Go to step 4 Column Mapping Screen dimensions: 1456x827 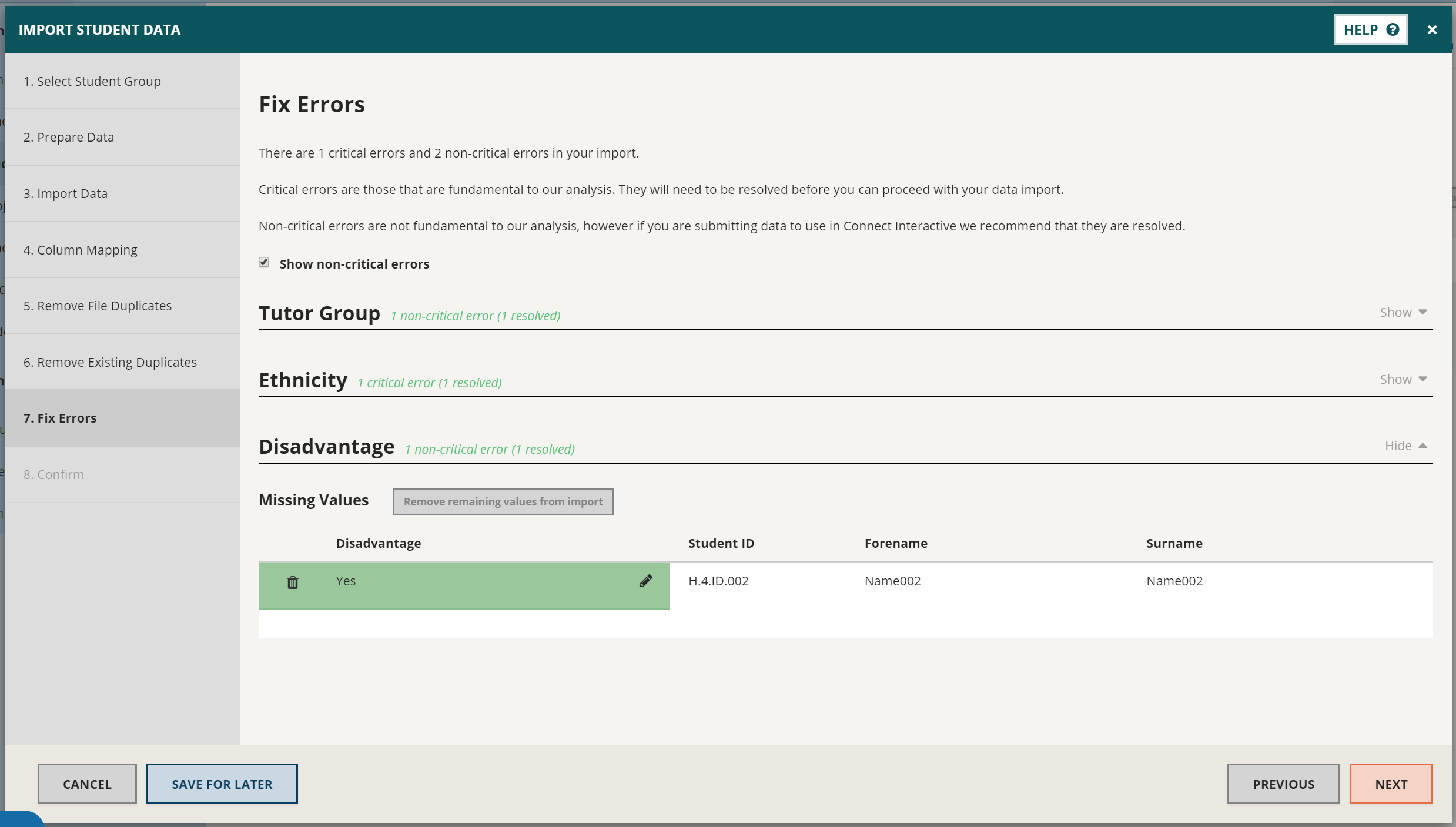point(122,250)
